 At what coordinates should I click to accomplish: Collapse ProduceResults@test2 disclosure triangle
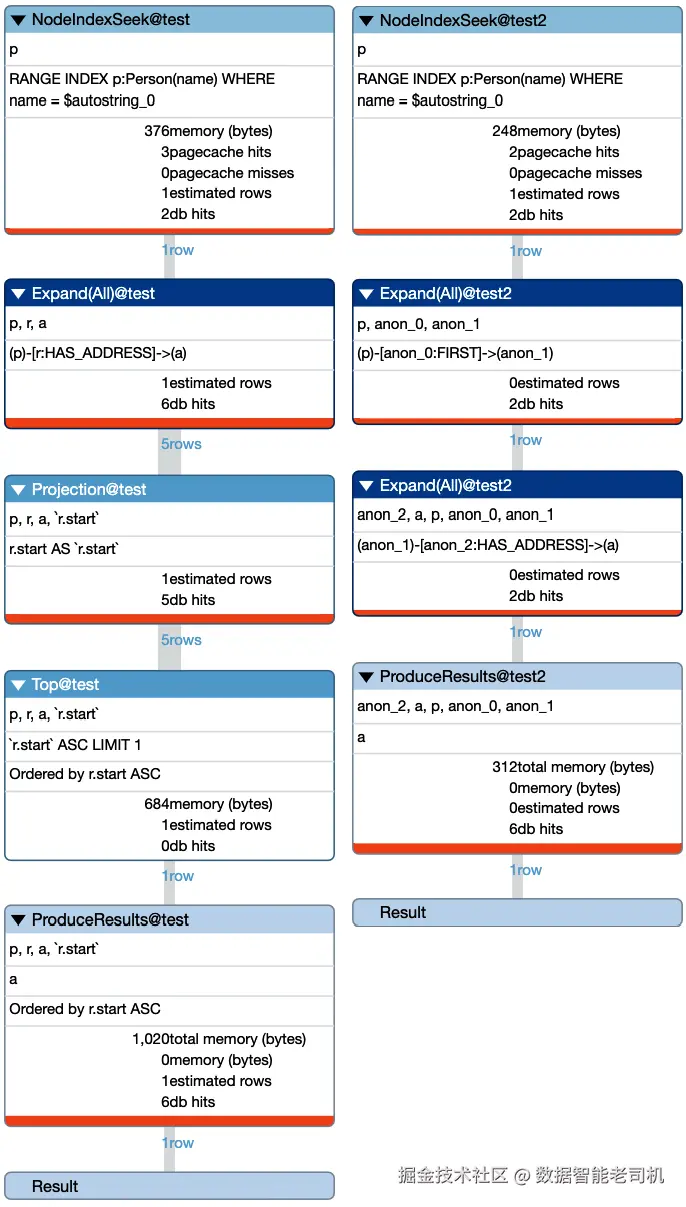pos(366,677)
